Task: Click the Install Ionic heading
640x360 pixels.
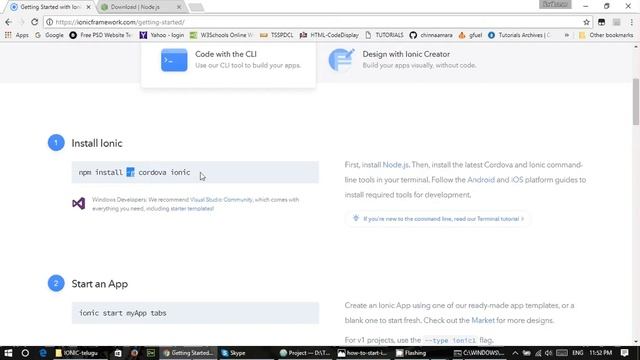Action: [x=97, y=143]
